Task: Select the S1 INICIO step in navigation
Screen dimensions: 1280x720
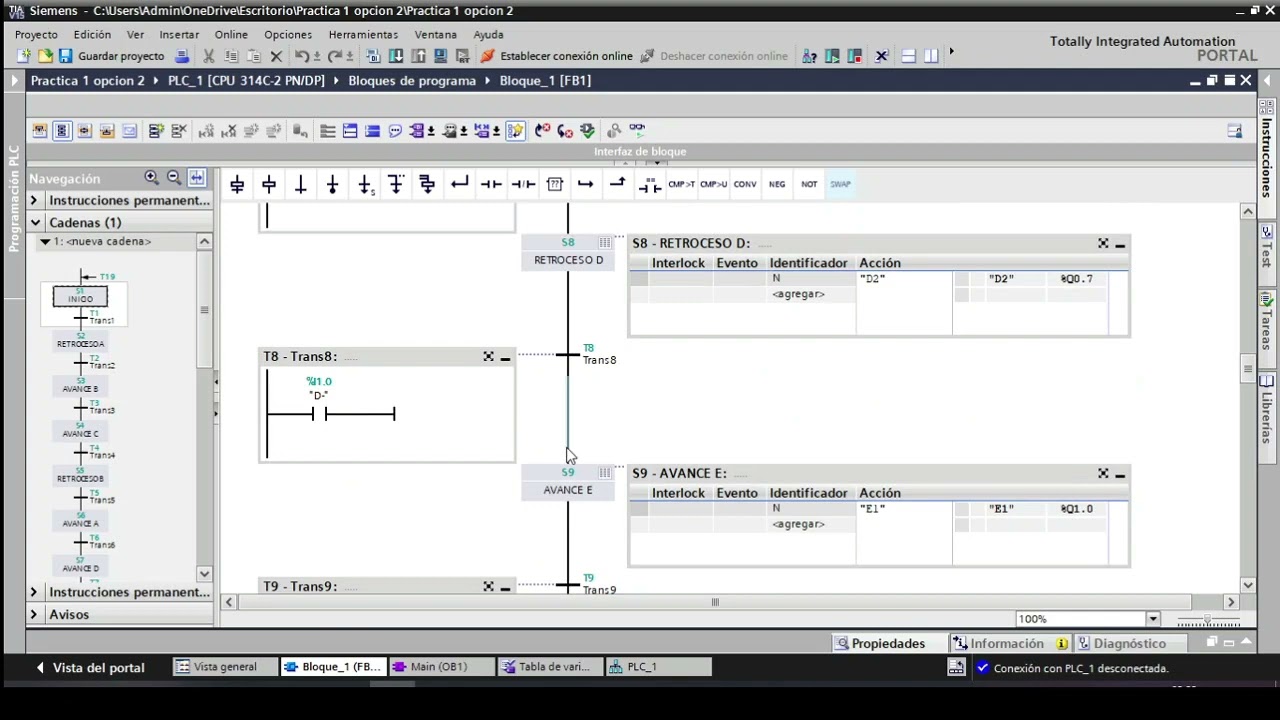Action: coord(80,297)
